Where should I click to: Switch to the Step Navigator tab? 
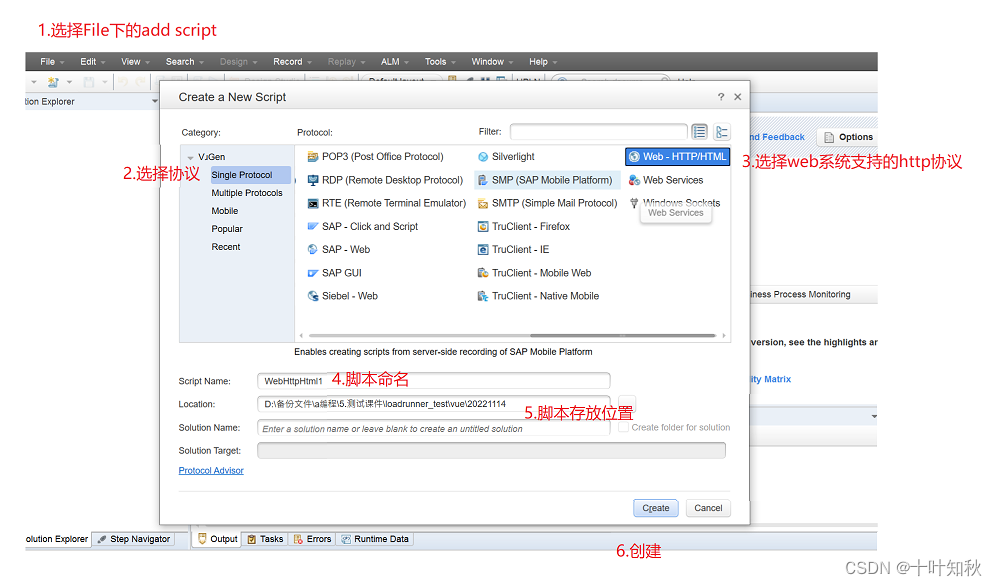pos(134,539)
